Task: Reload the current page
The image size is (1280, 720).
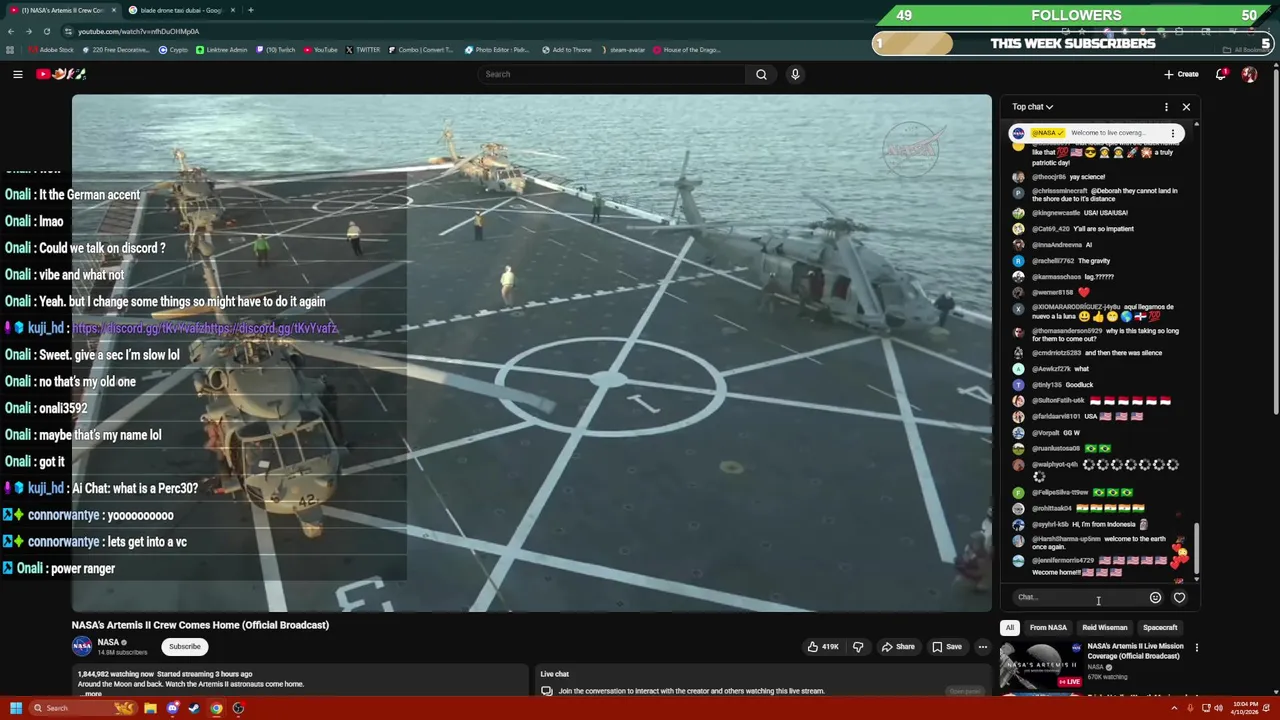Action: click(x=46, y=31)
